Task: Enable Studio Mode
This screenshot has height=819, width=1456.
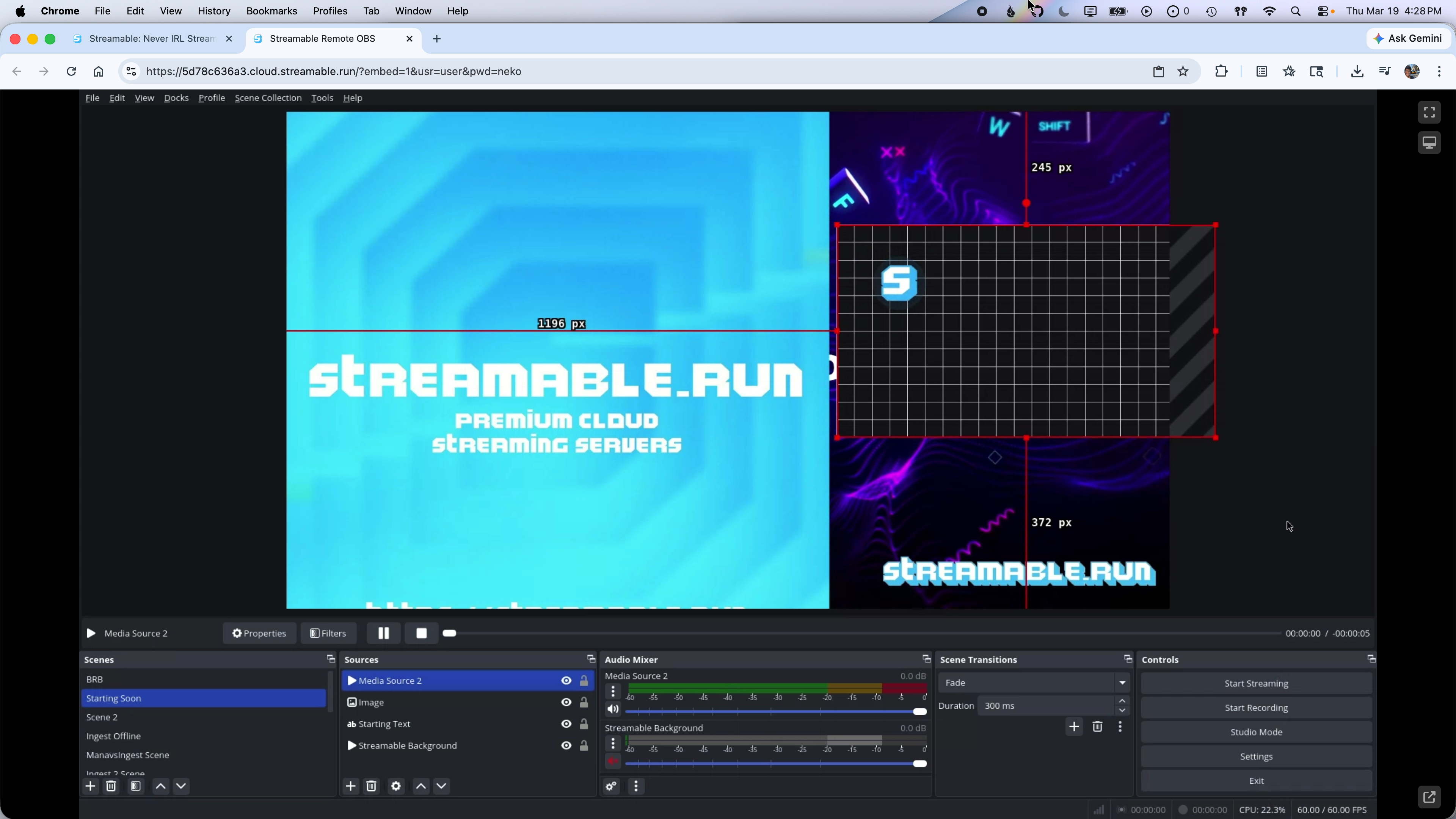Action: click(1256, 731)
